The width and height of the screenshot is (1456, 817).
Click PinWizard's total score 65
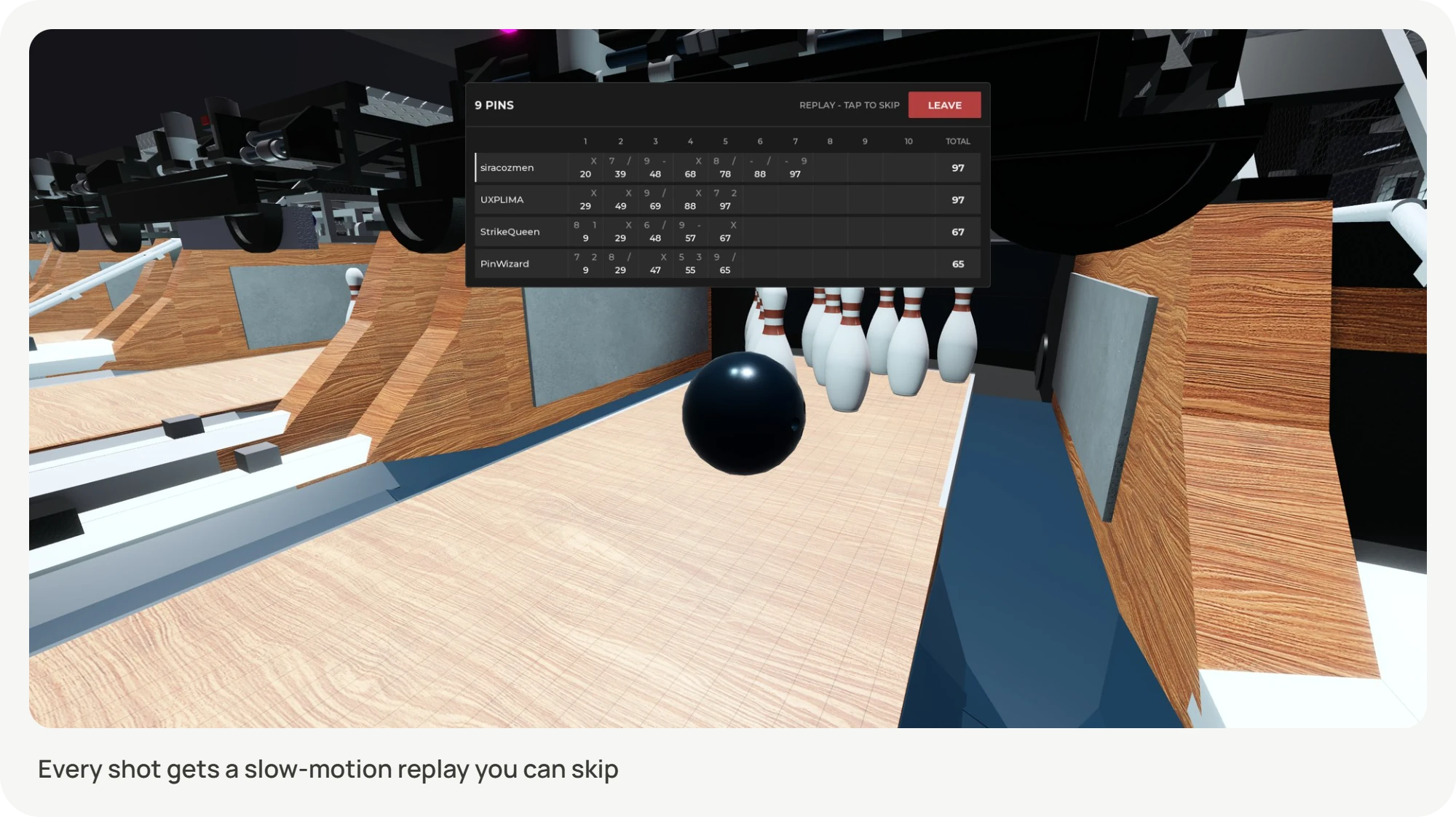958,264
